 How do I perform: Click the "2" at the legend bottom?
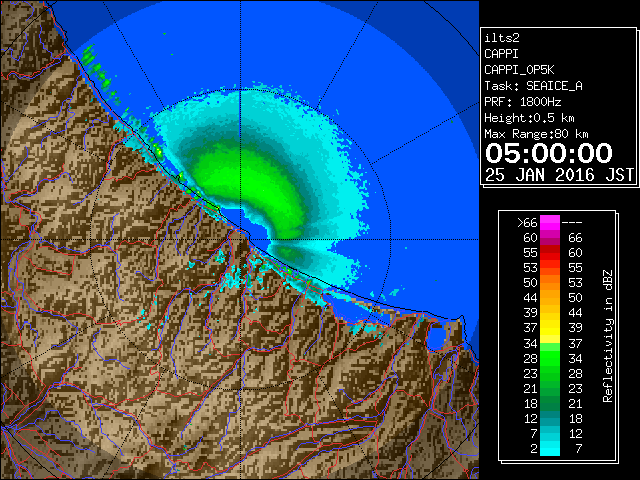coord(534,449)
